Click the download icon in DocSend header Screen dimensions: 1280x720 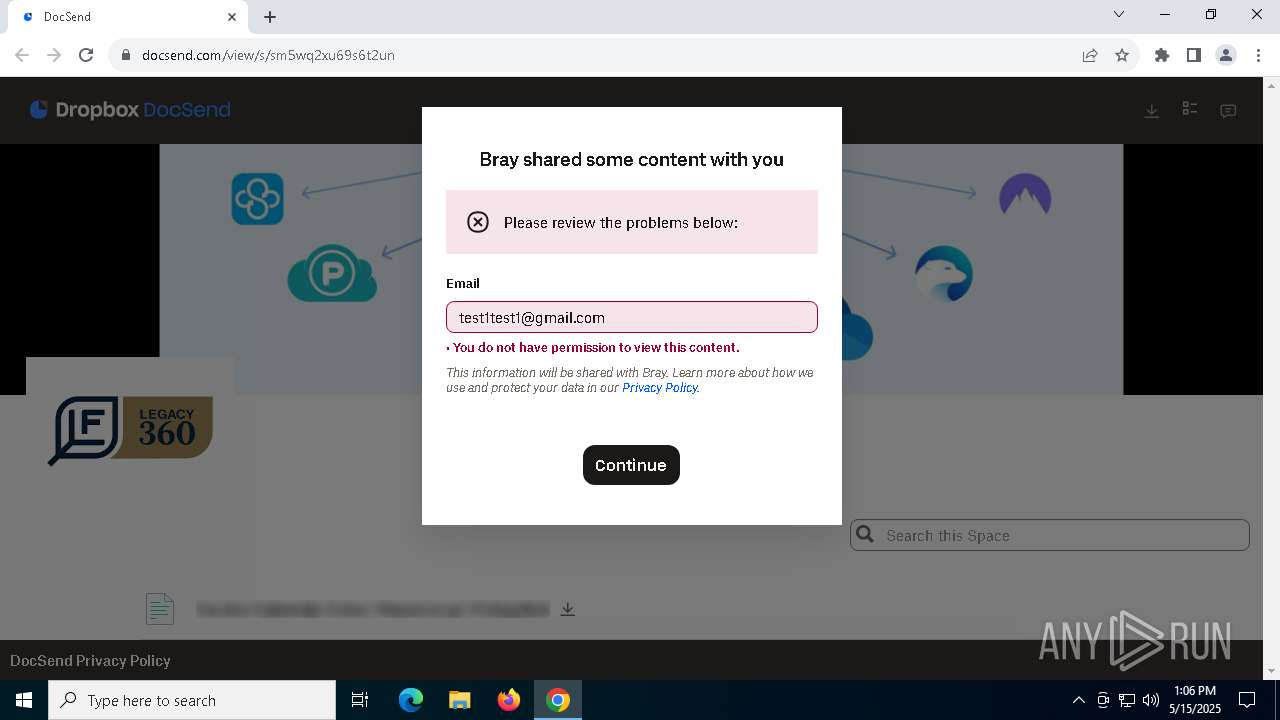[x=1152, y=110]
